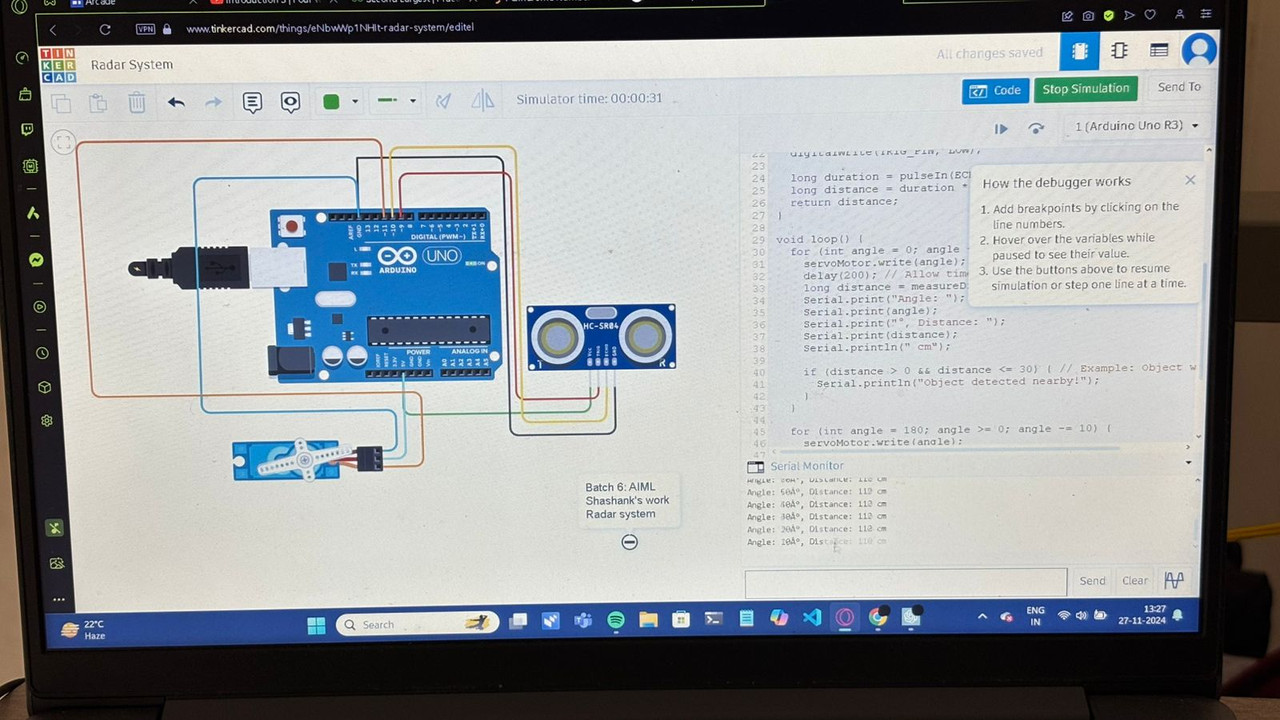Click the green wire color swatch
Screen dimensions: 1280x720
coord(331,101)
